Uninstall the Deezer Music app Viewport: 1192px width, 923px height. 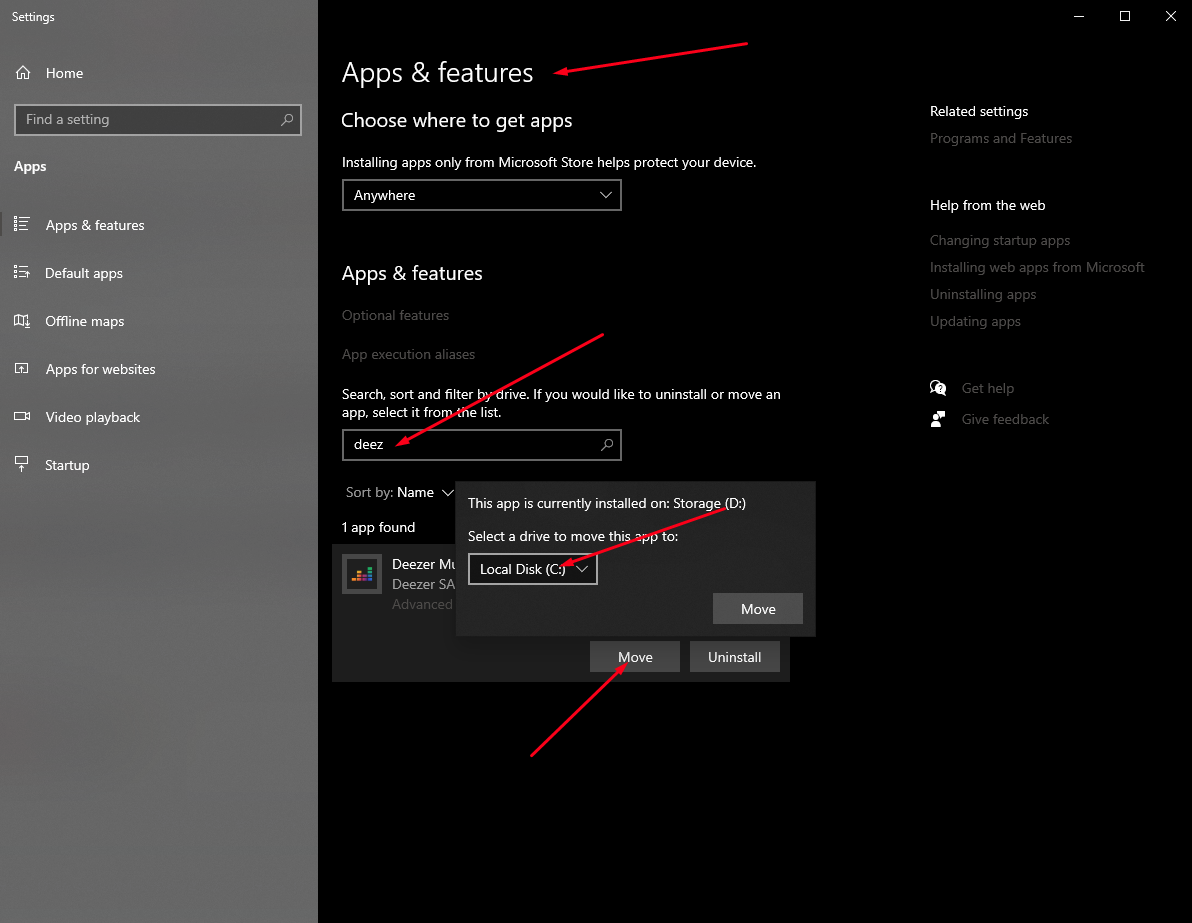coord(734,657)
